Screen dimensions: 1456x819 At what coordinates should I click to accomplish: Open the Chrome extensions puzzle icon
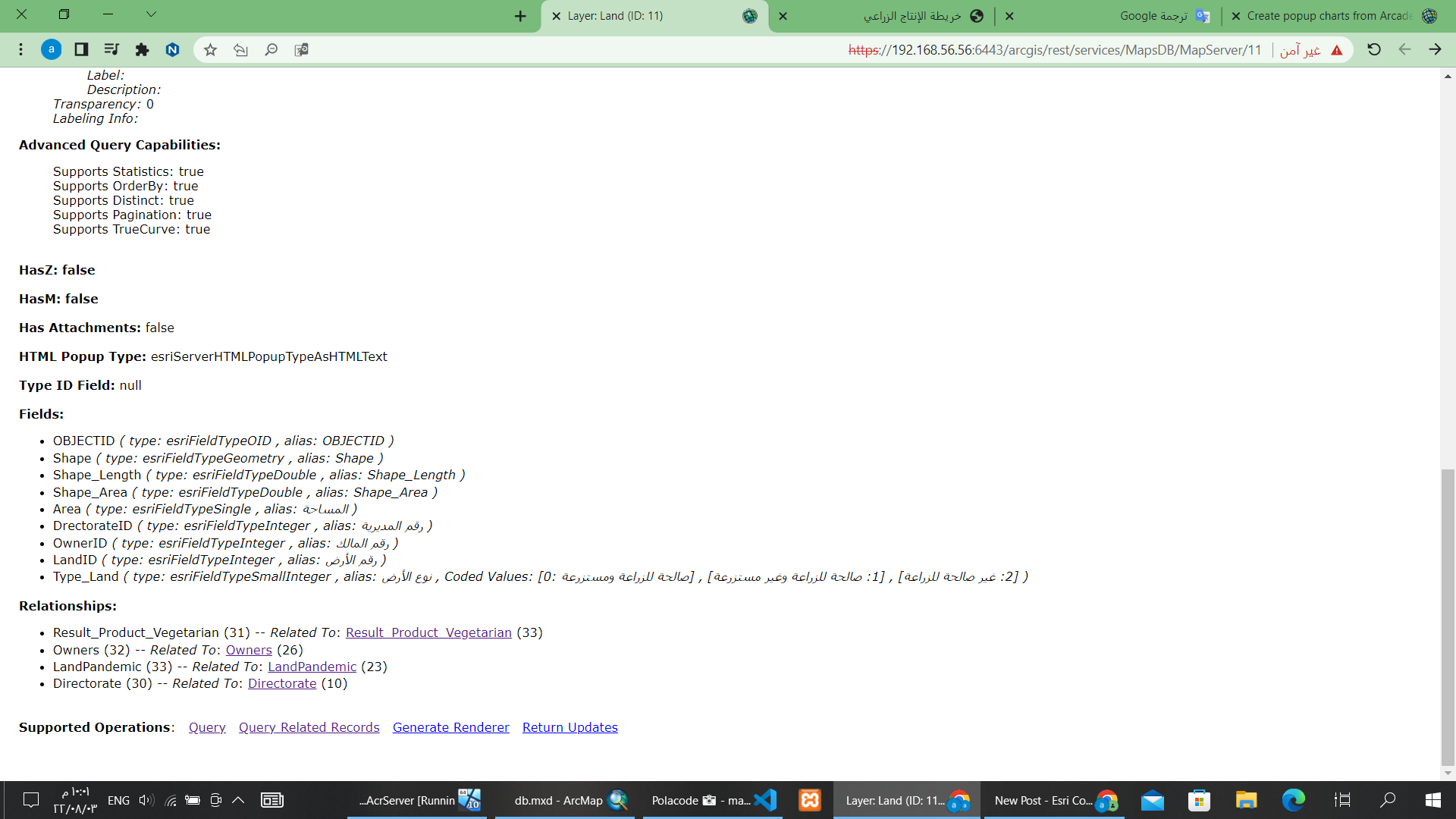[x=142, y=50]
